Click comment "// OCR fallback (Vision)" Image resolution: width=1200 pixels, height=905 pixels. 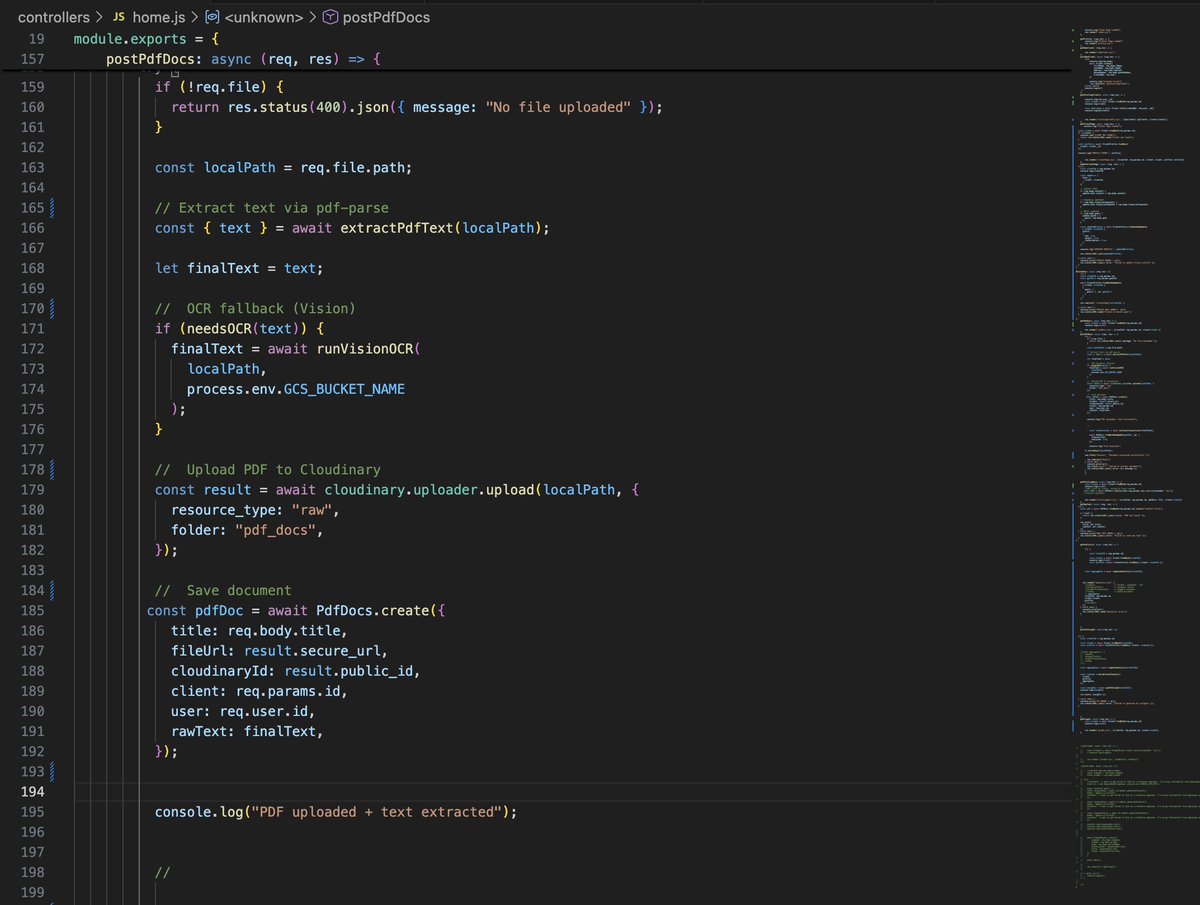click(x=255, y=308)
